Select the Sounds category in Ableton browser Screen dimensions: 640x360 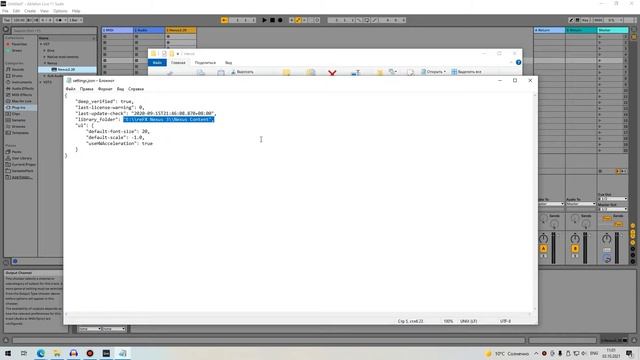[18, 69]
